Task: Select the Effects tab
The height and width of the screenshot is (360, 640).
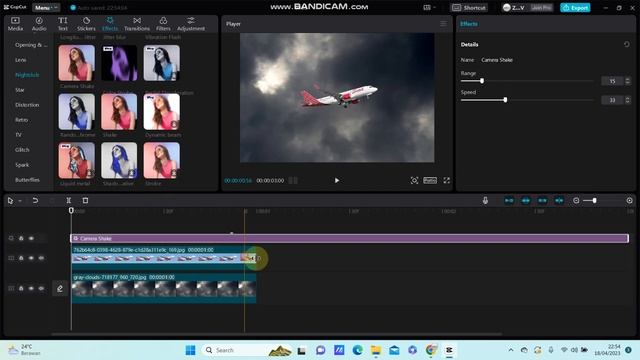Action: coord(110,24)
